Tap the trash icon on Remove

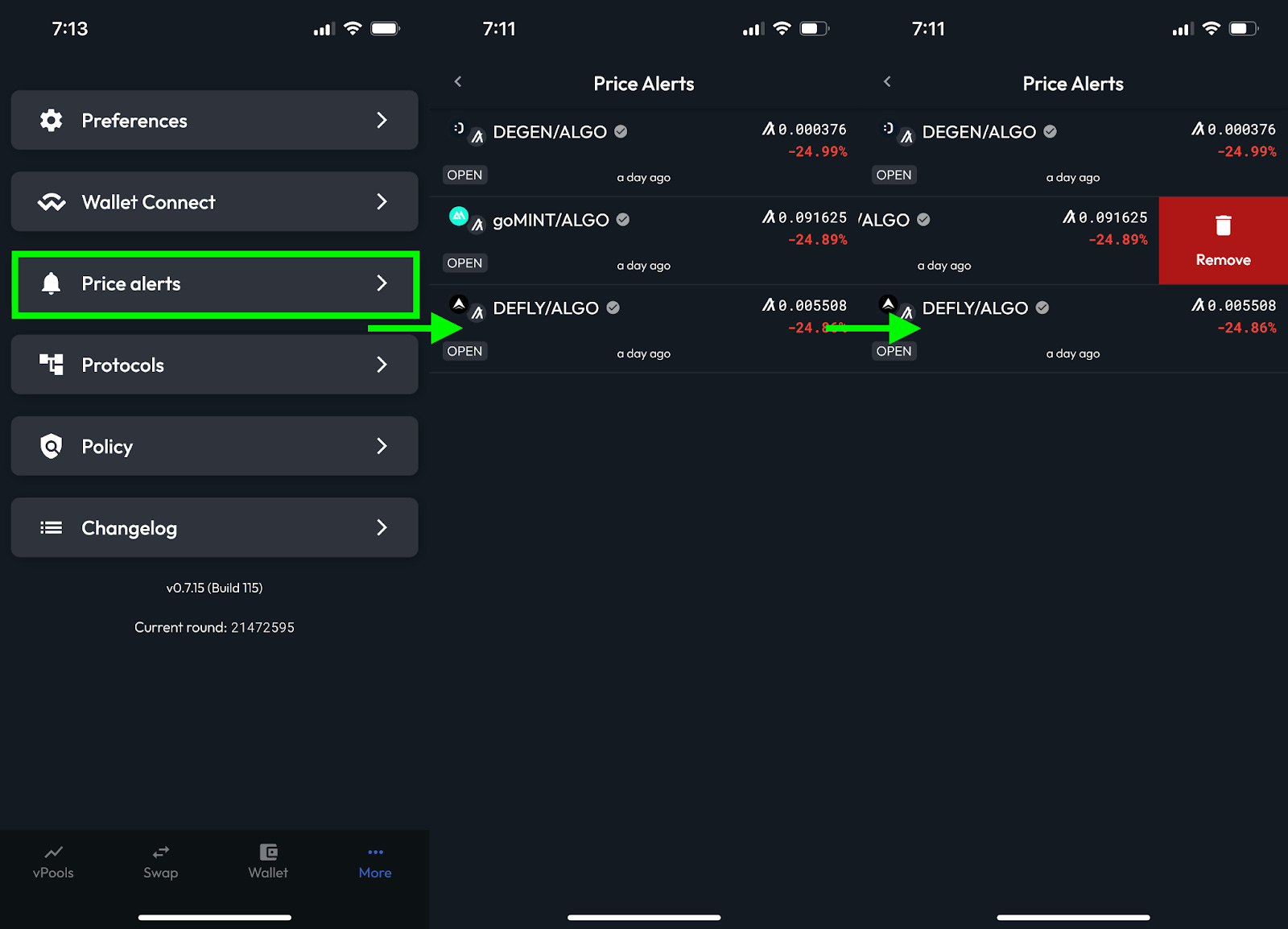pyautogui.click(x=1224, y=225)
